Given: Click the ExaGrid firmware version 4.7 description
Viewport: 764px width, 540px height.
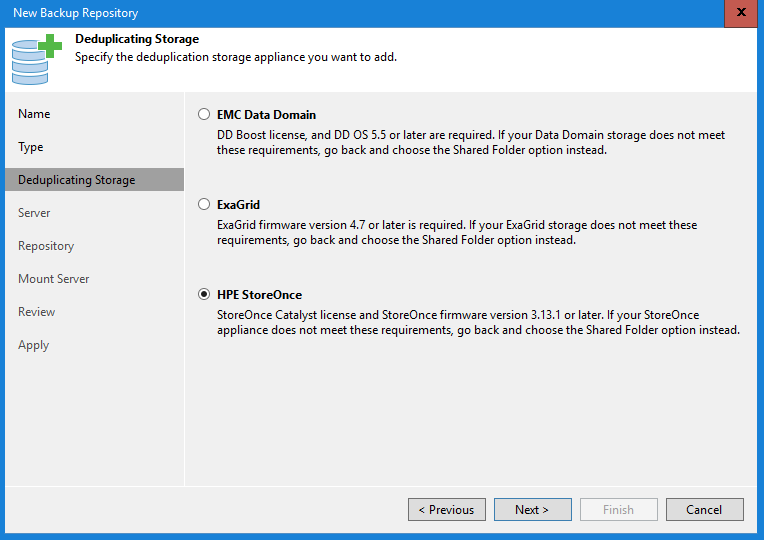Looking at the screenshot, I should [457, 232].
